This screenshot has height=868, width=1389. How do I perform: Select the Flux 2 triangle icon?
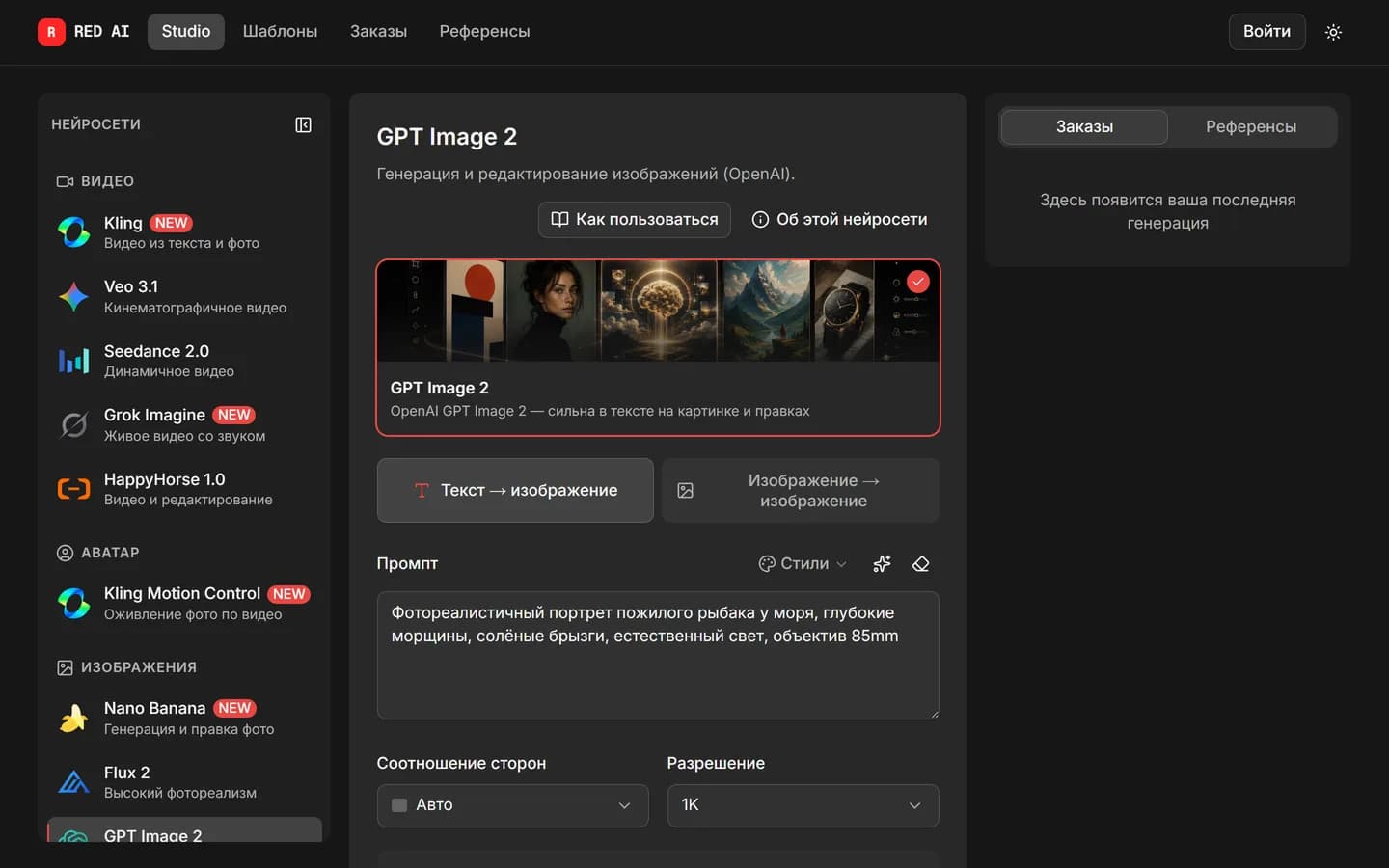point(74,782)
